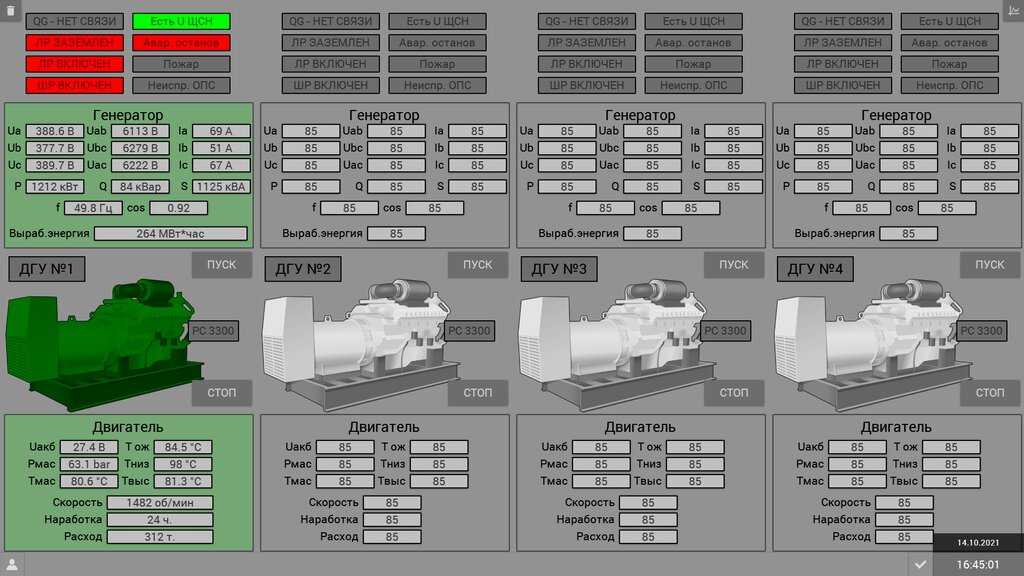Open the ДГУ №3 label button
Image resolution: width=1024 pixels, height=576 pixels.
558,269
